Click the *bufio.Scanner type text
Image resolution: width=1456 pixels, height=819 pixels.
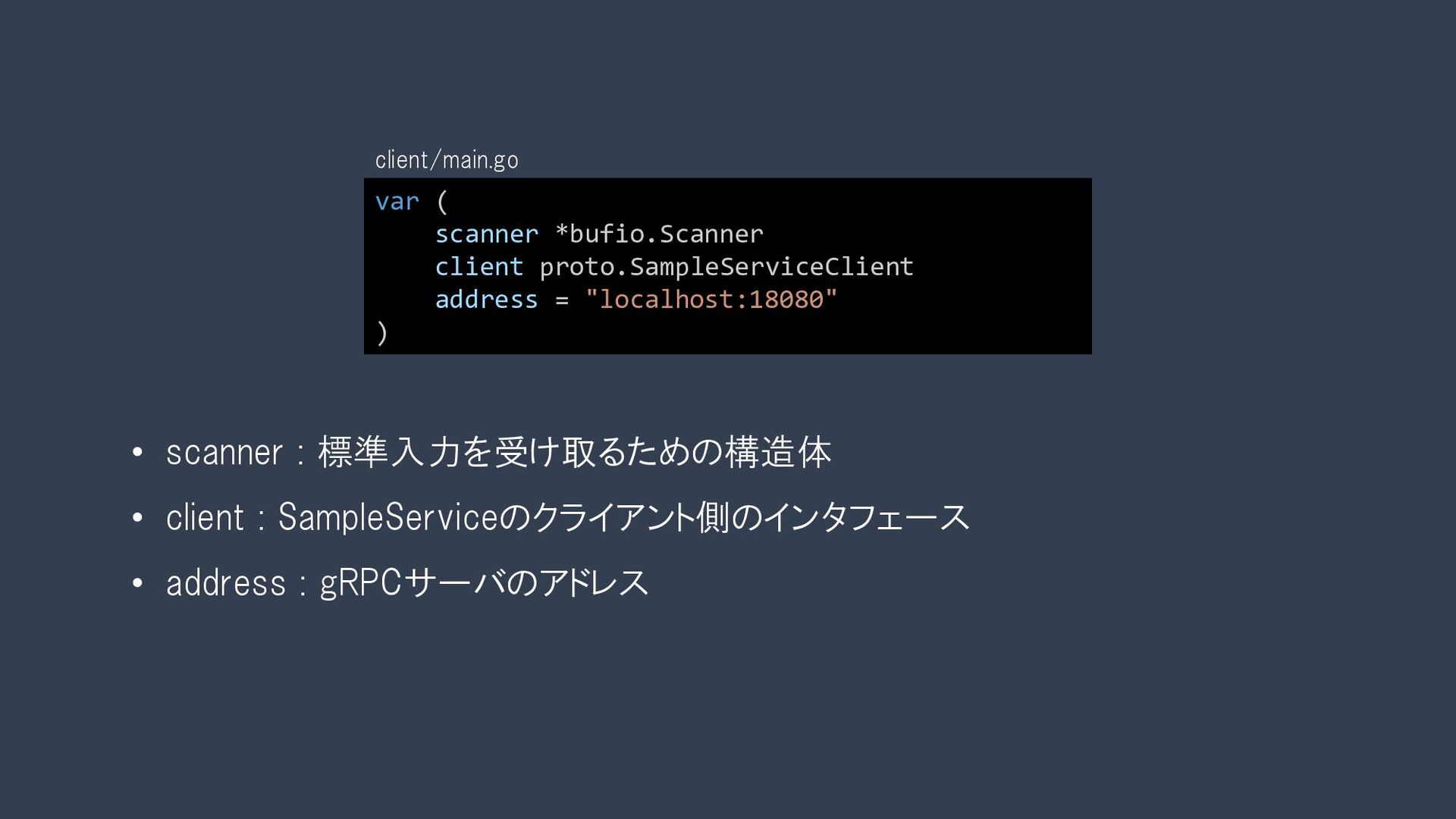point(659,234)
